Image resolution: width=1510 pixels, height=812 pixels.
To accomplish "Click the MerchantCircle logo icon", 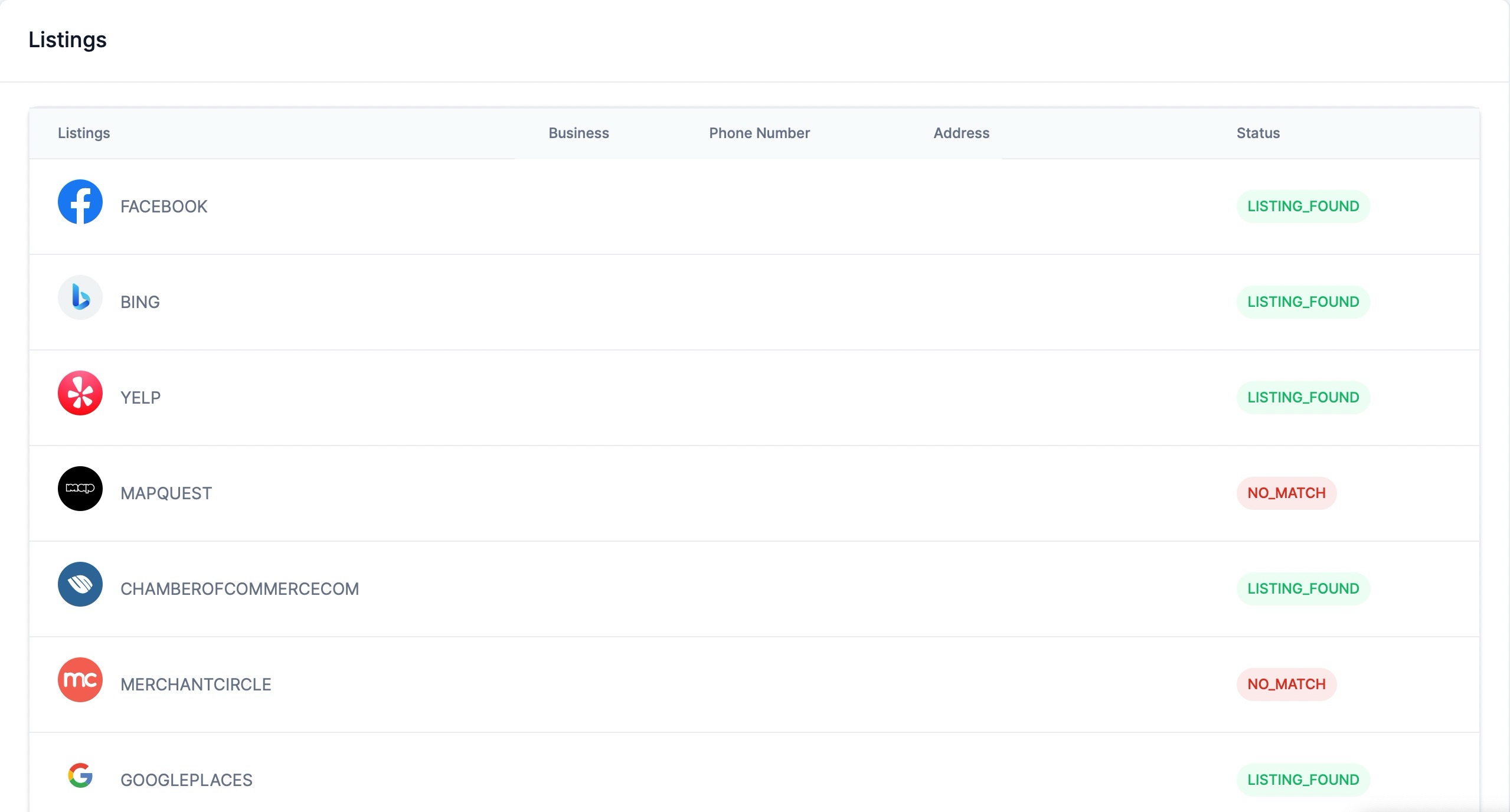I will coord(80,680).
